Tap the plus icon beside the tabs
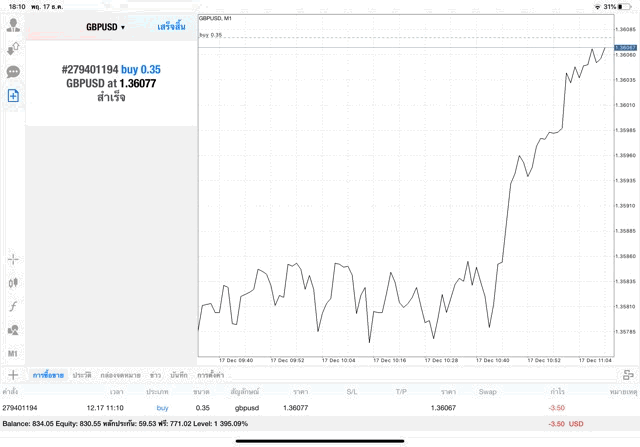The width and height of the screenshot is (640, 447). tap(13, 375)
